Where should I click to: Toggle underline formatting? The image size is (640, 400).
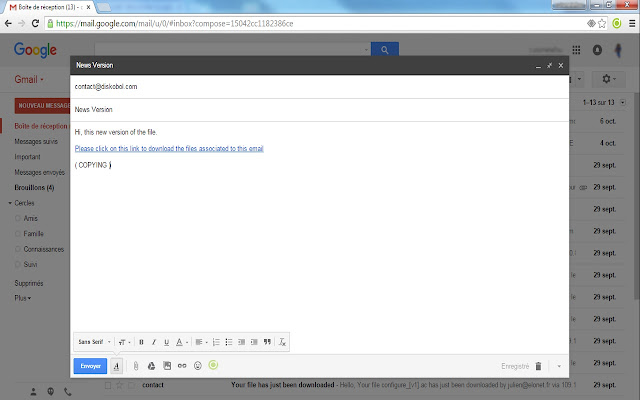point(167,342)
